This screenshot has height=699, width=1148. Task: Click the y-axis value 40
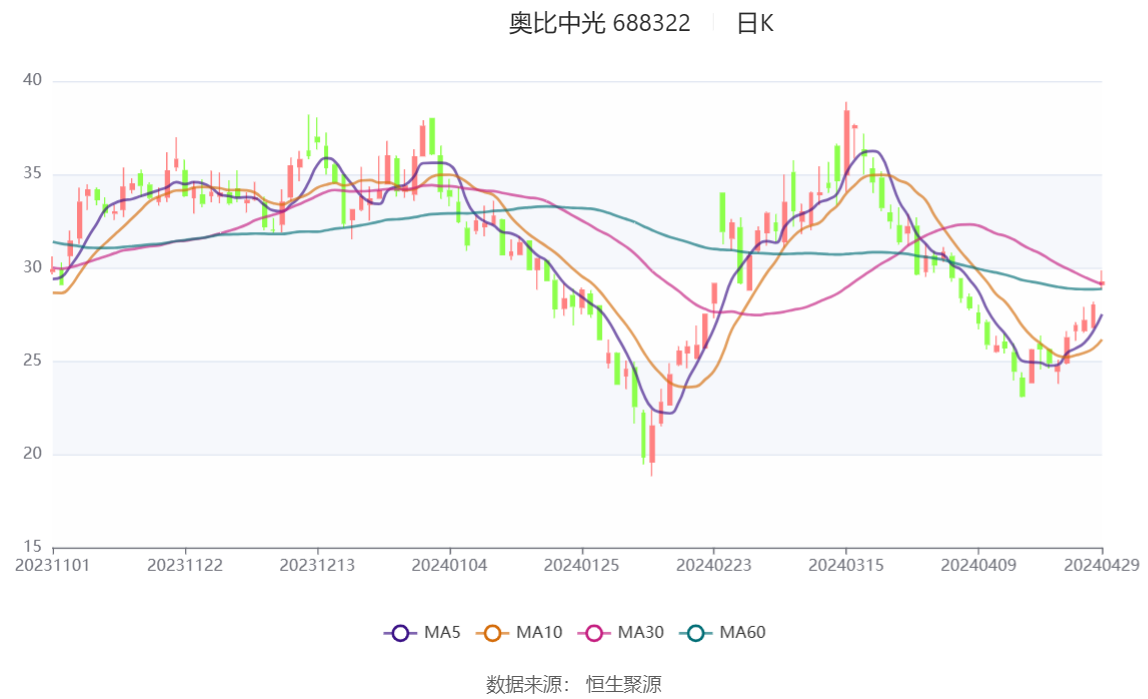pyautogui.click(x=32, y=80)
